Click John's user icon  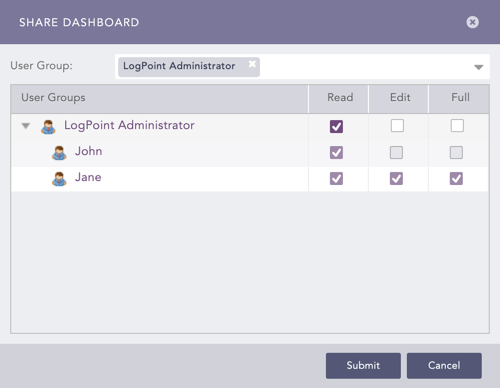(59, 153)
